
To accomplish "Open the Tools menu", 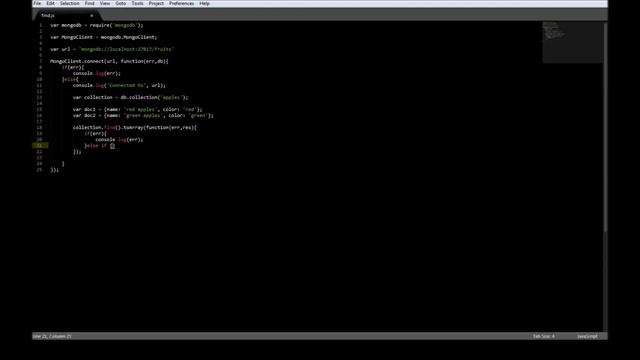I will pyautogui.click(x=138, y=3).
